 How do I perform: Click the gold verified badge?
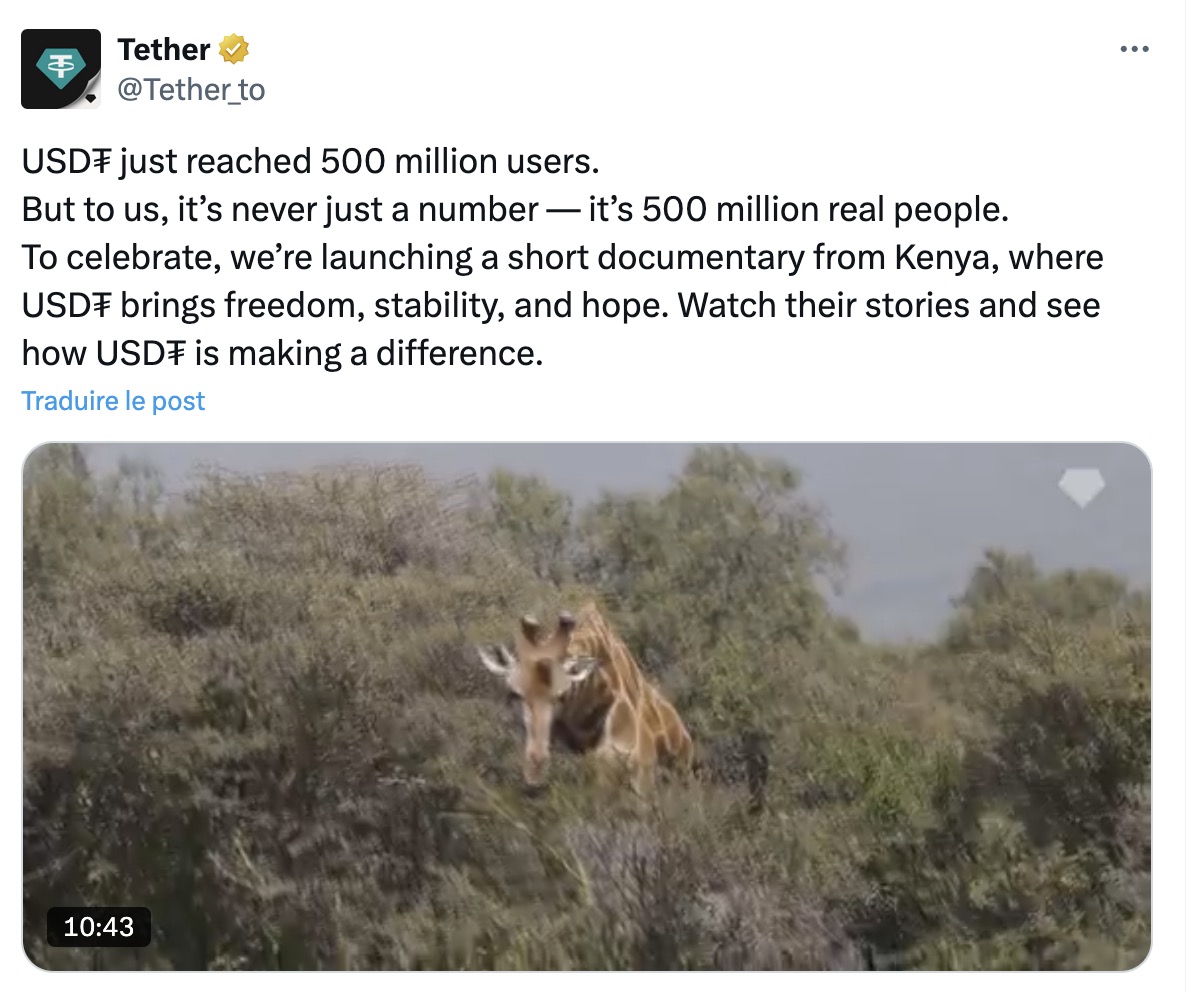(234, 48)
